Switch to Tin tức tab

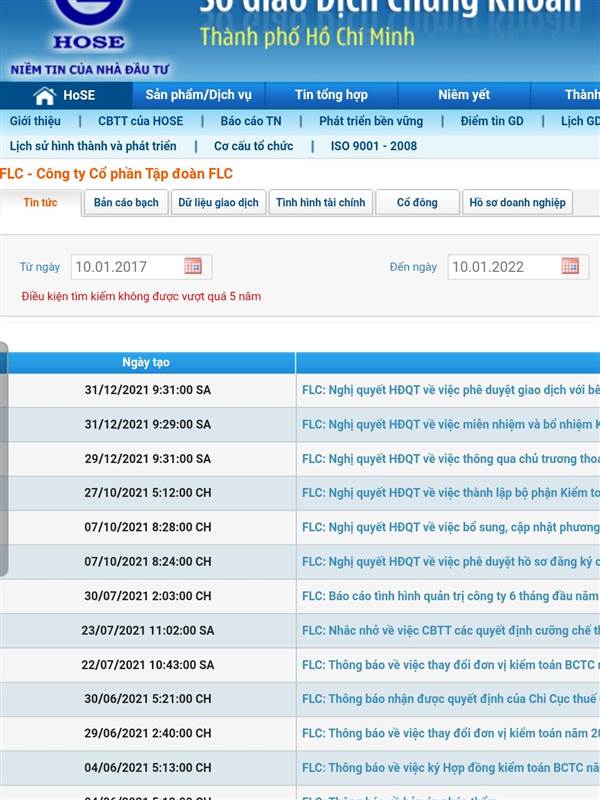[40, 203]
